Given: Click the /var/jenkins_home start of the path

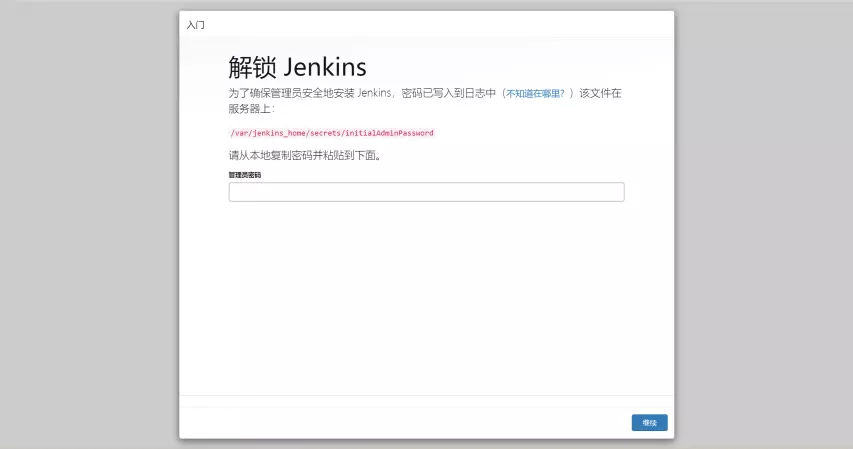Looking at the screenshot, I should (264, 132).
